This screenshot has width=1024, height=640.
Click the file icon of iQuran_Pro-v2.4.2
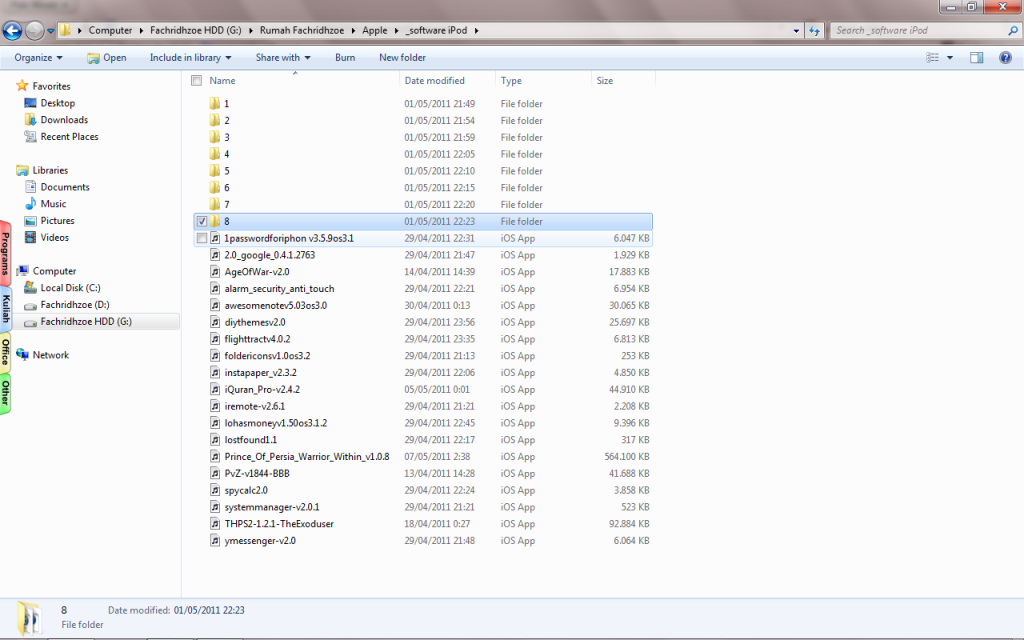click(x=215, y=389)
